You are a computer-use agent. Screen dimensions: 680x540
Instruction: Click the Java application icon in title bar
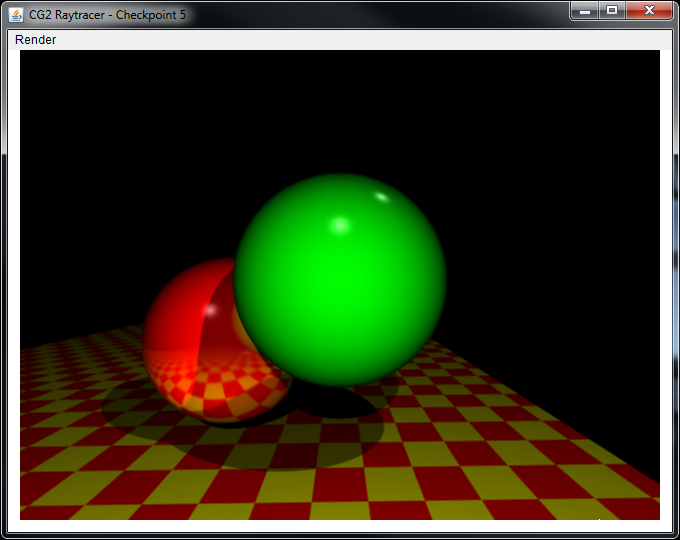tap(17, 15)
